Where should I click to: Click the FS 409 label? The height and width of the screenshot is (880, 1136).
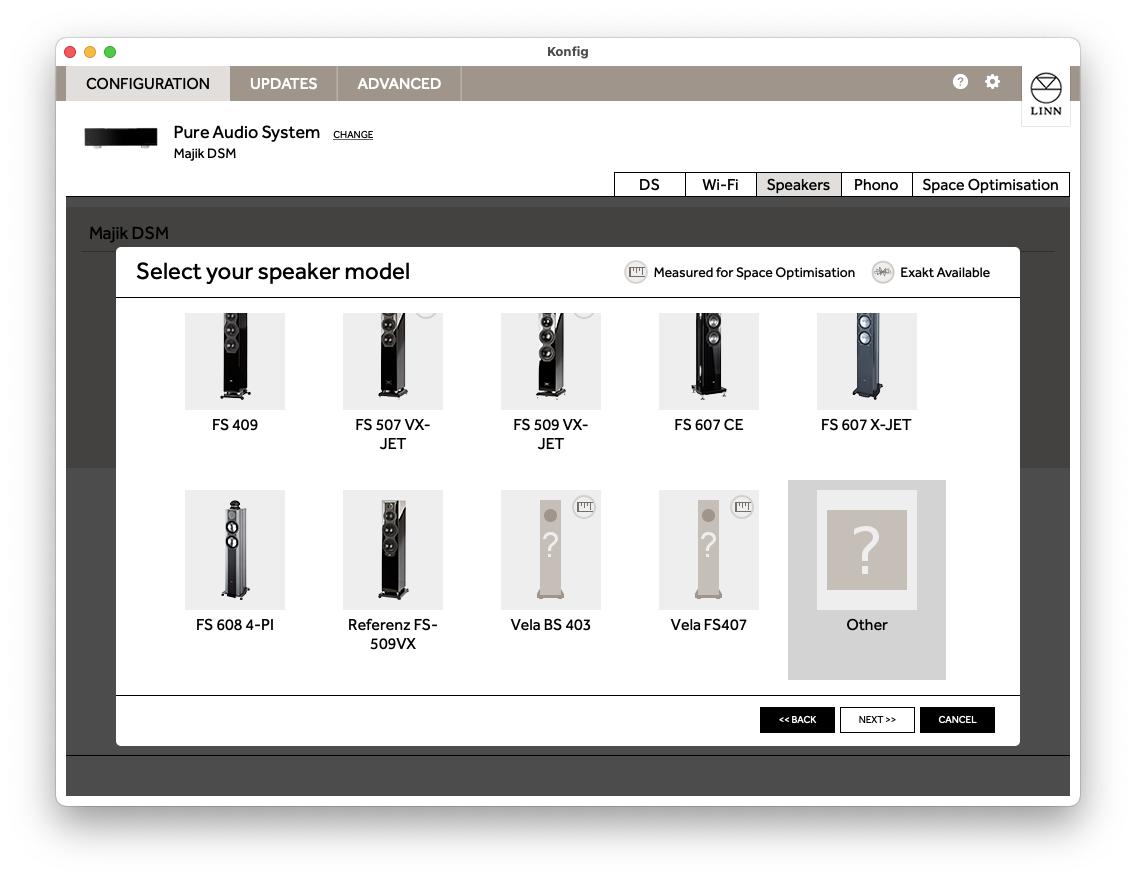[235, 425]
